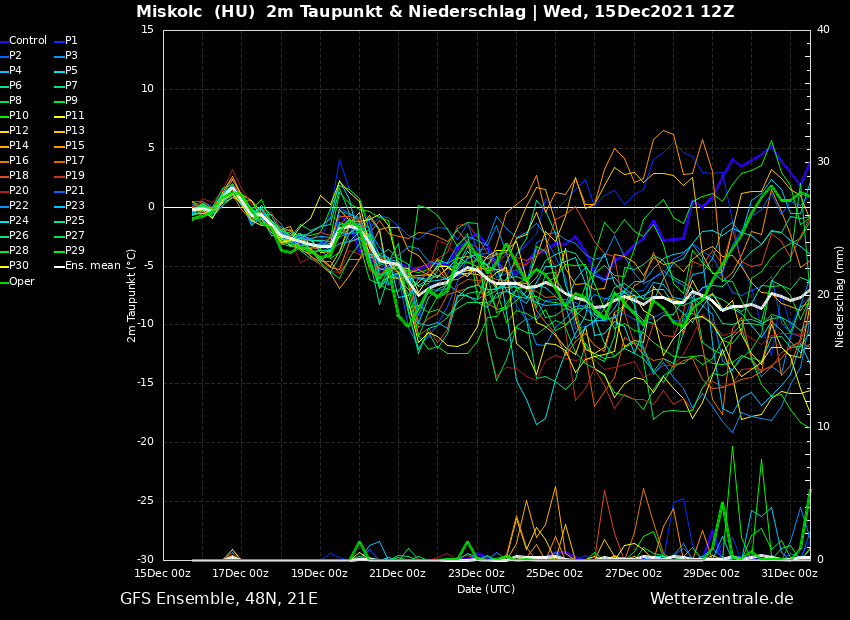Click the 2m Taupunkt (°C) left axis title
The width and height of the screenshot is (850, 620).
(132, 295)
